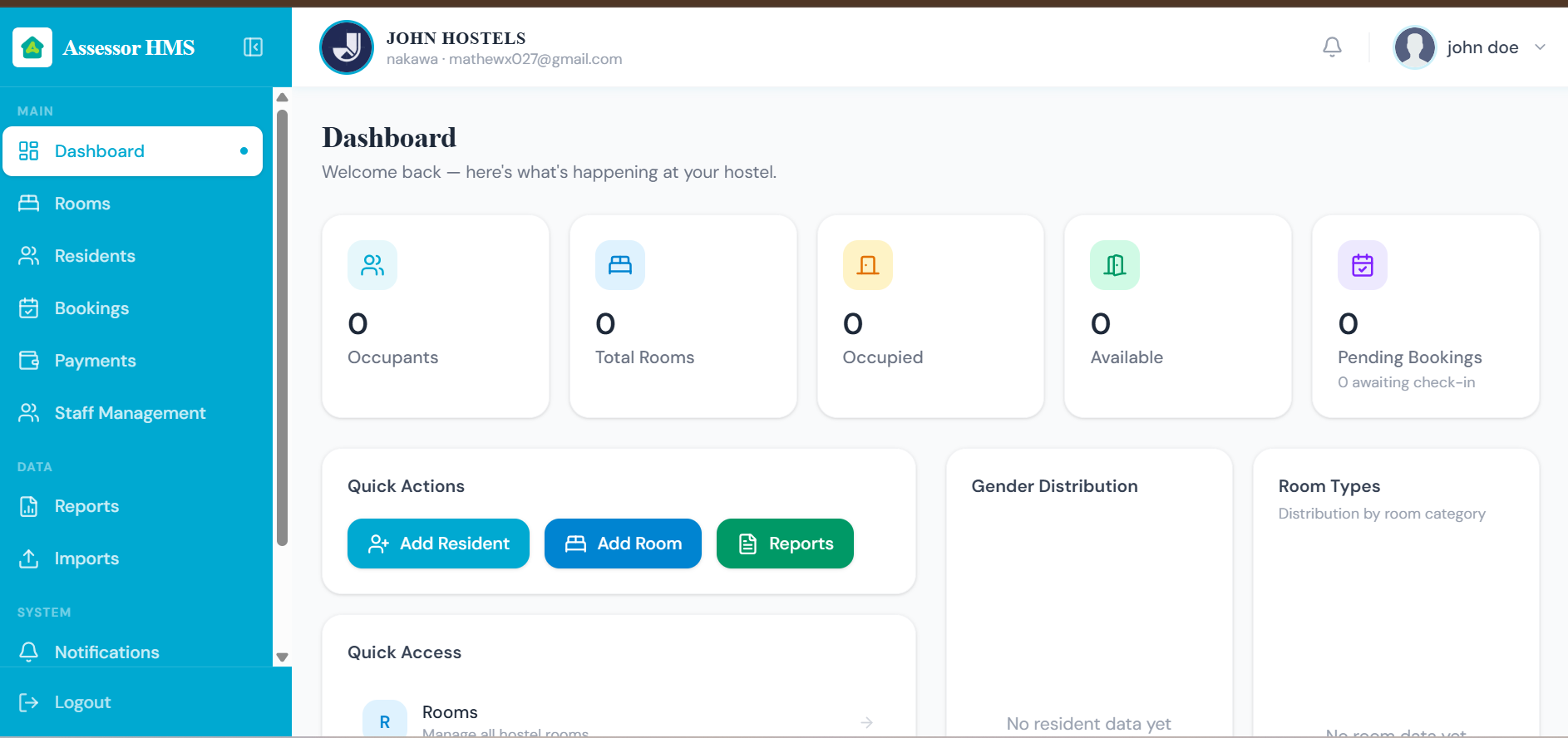Click the nakawa · mathewx027@gmail.com text
The width and height of the screenshot is (1568, 738).
pos(505,59)
